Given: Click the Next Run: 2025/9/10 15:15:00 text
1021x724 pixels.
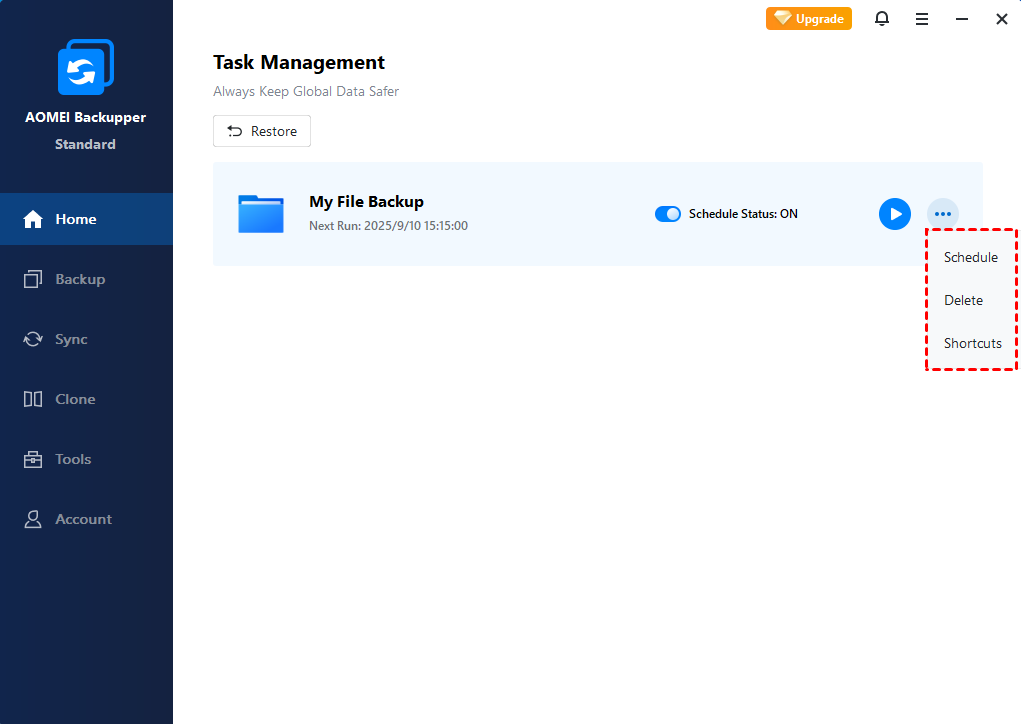Looking at the screenshot, I should [388, 226].
